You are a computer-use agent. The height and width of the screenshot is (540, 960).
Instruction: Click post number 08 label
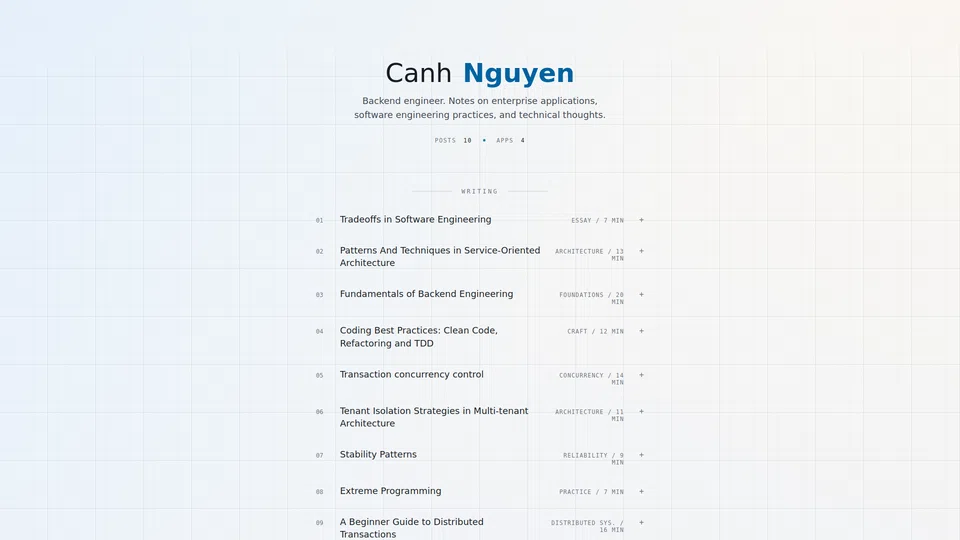pyautogui.click(x=319, y=492)
